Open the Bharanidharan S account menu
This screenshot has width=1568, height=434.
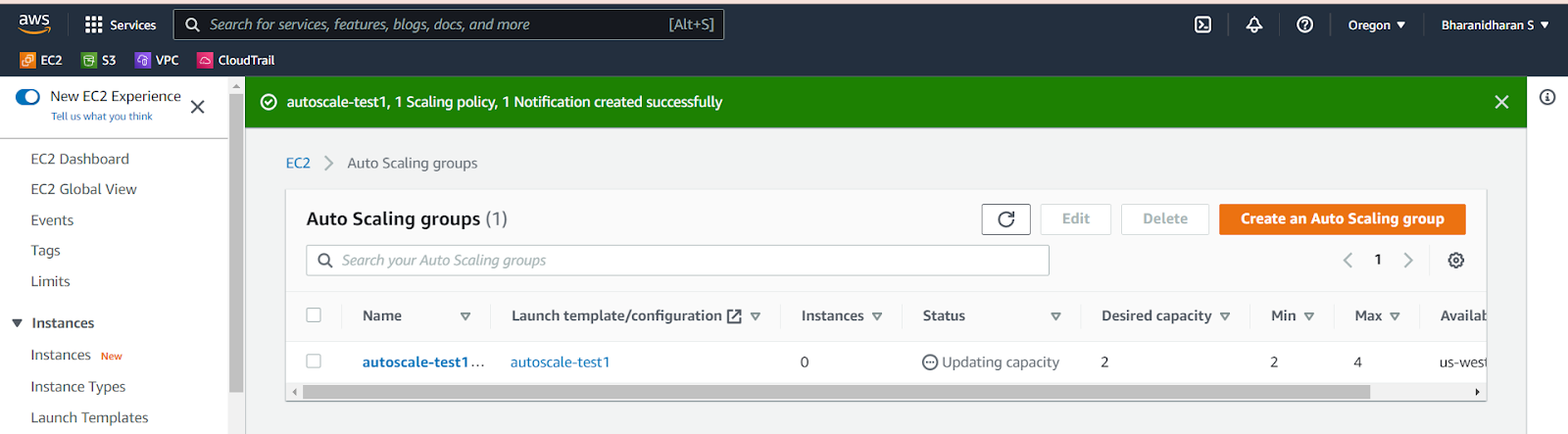pyautogui.click(x=1494, y=24)
